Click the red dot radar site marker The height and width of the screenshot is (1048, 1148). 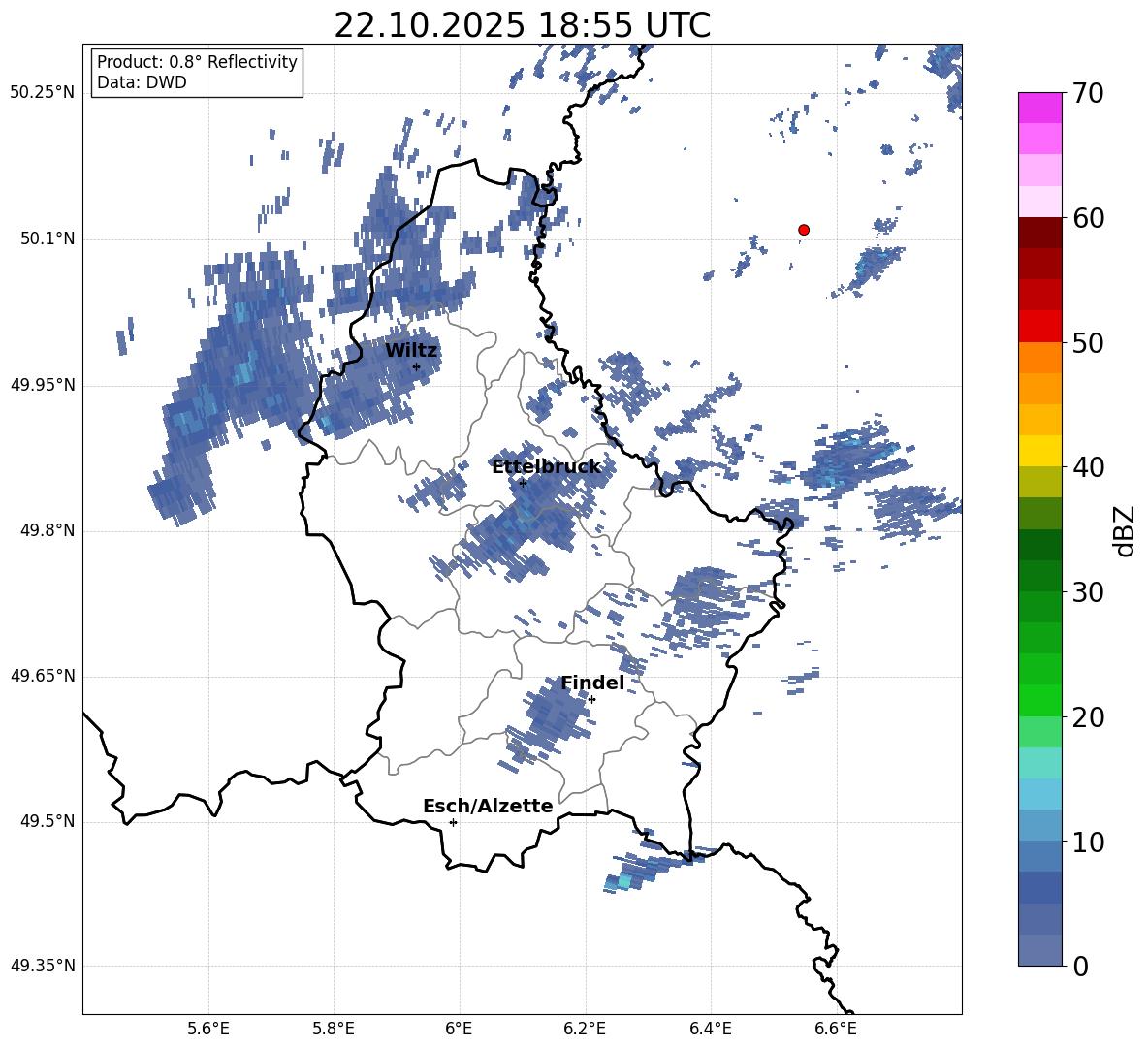(x=803, y=230)
